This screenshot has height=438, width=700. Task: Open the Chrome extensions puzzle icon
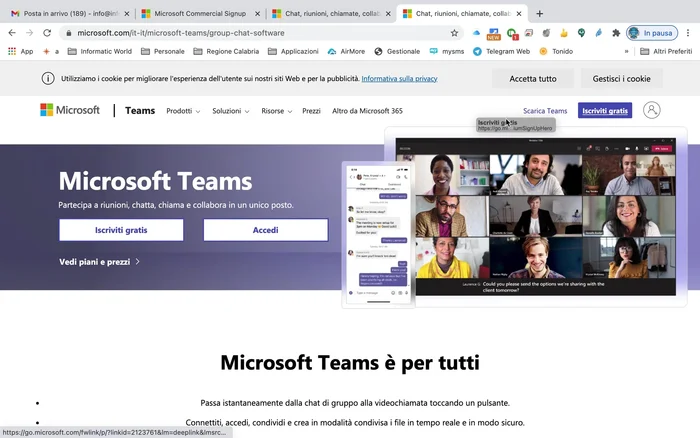point(616,33)
